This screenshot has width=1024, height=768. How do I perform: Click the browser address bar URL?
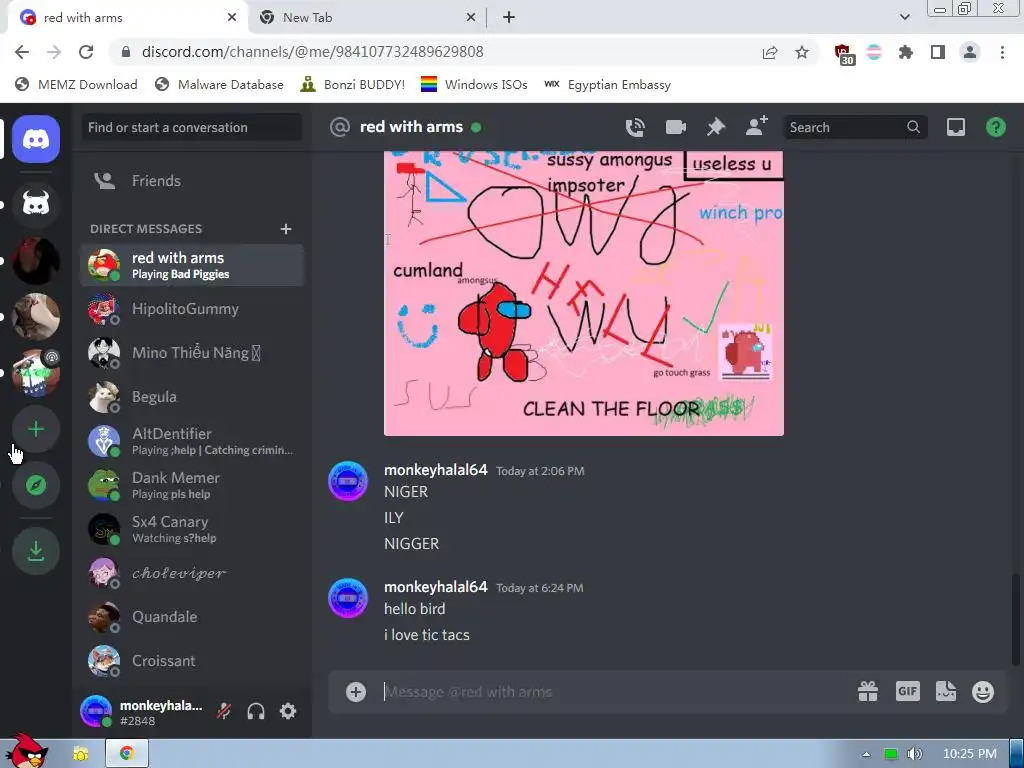[312, 52]
